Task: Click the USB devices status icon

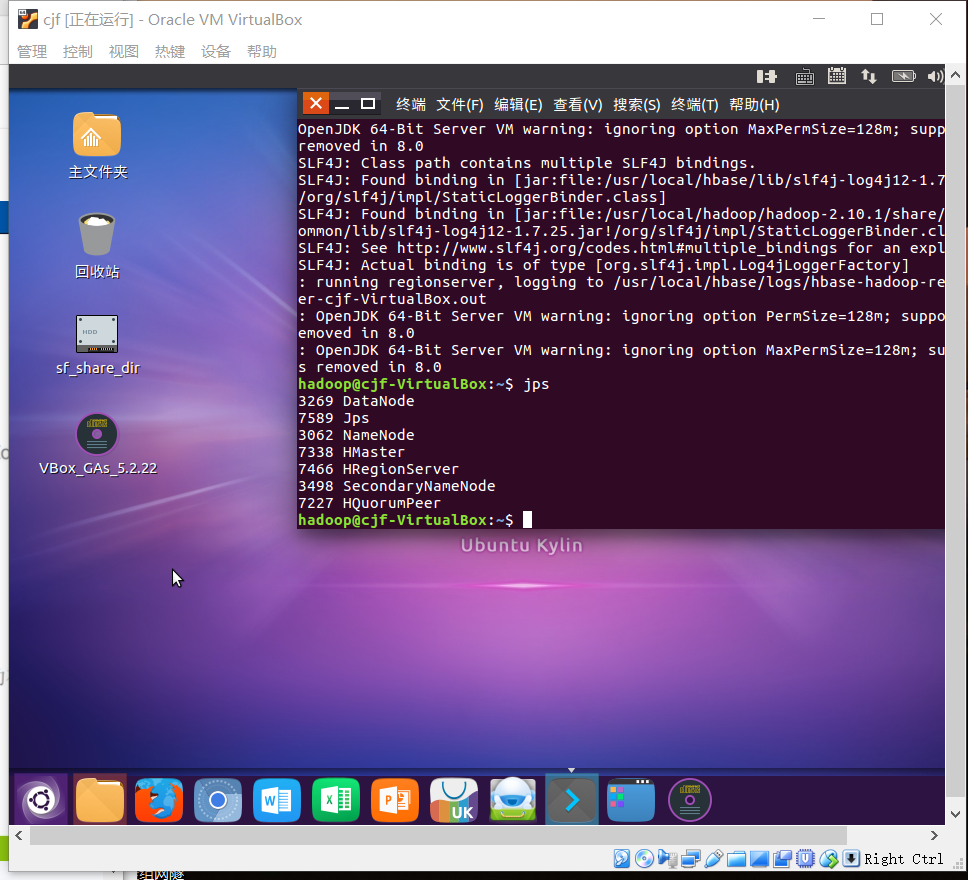Action: point(714,858)
